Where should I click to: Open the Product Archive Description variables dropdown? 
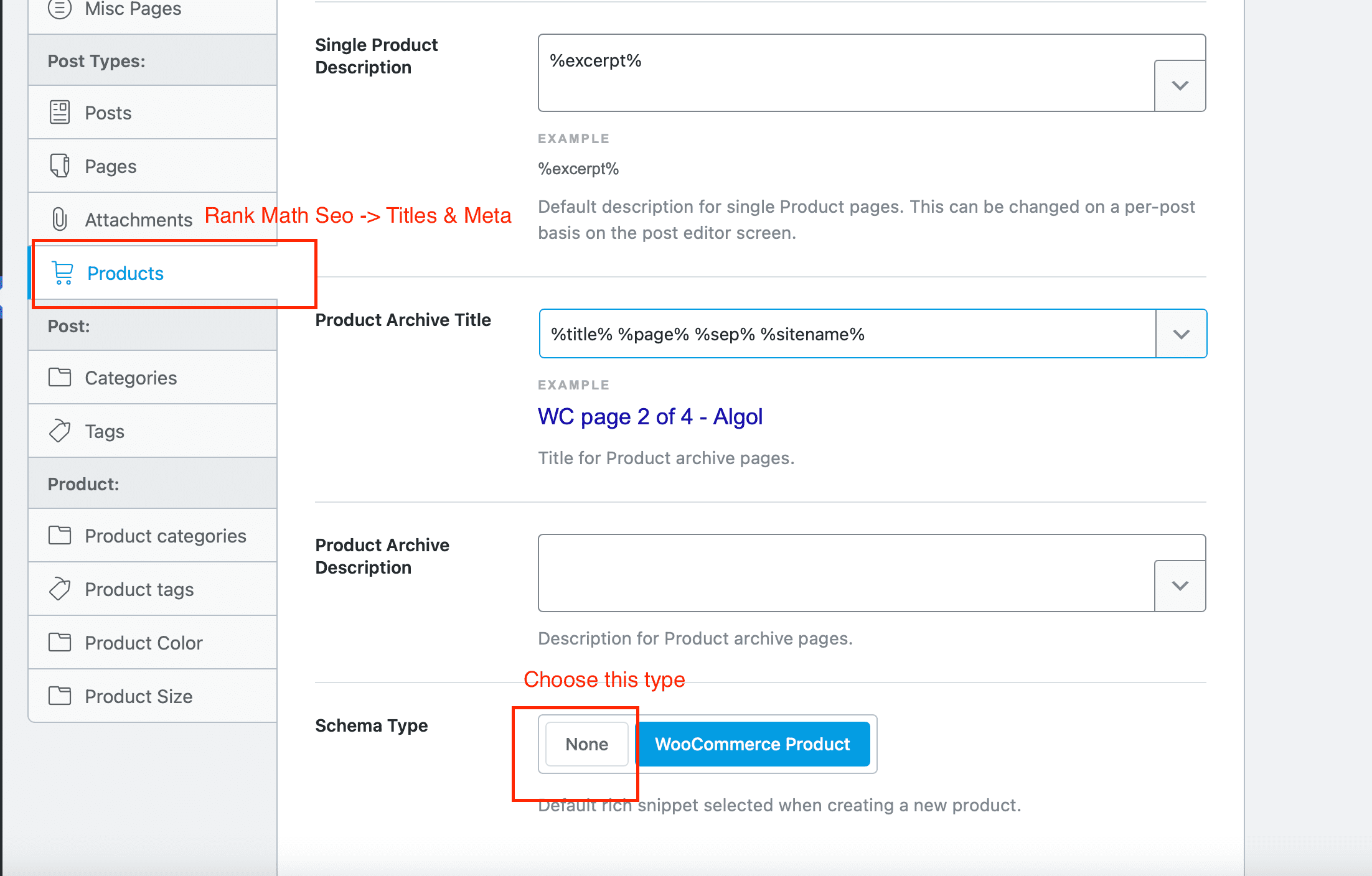[1180, 585]
